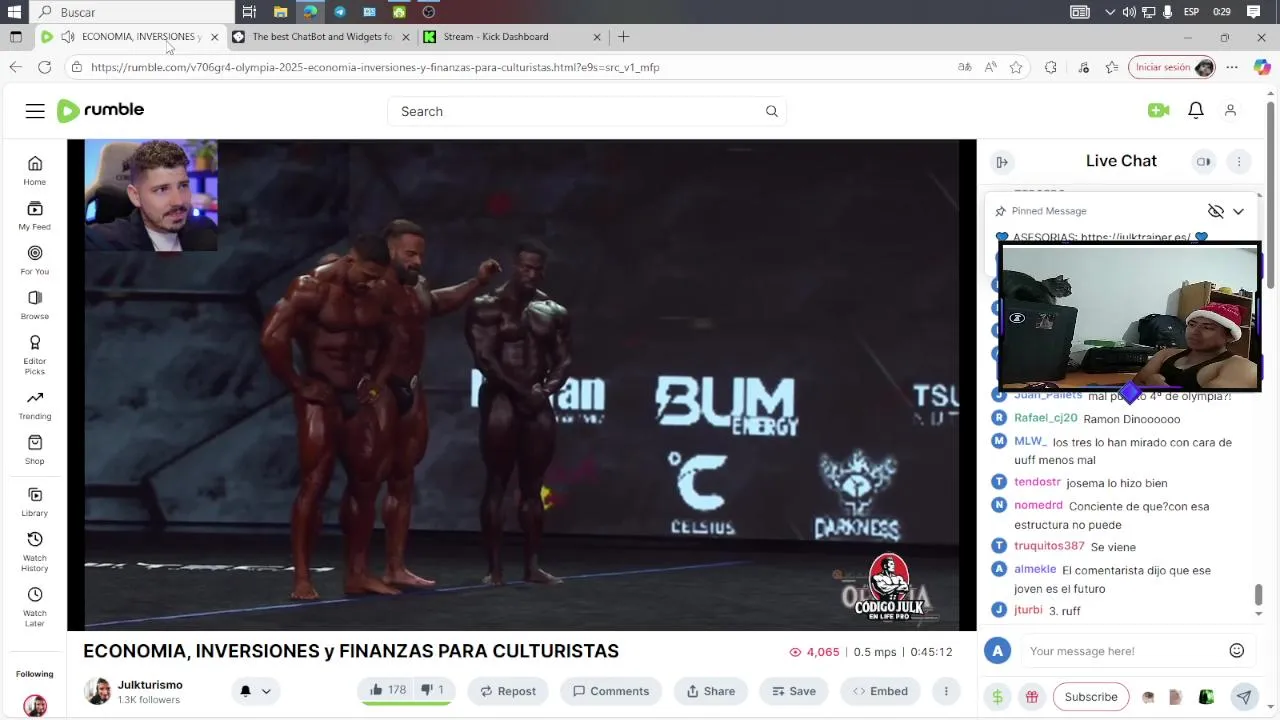1280x720 pixels.
Task: Click the Embed button
Action: click(880, 691)
